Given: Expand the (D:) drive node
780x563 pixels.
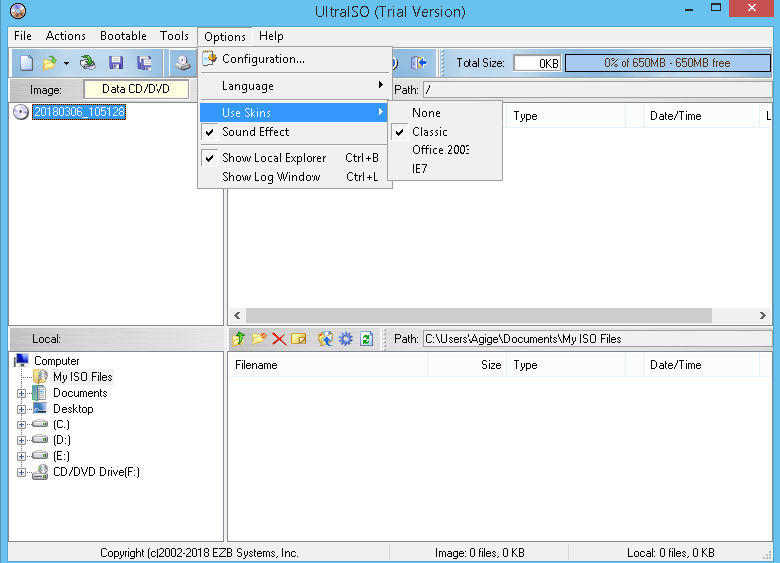Looking at the screenshot, I should (21, 441).
